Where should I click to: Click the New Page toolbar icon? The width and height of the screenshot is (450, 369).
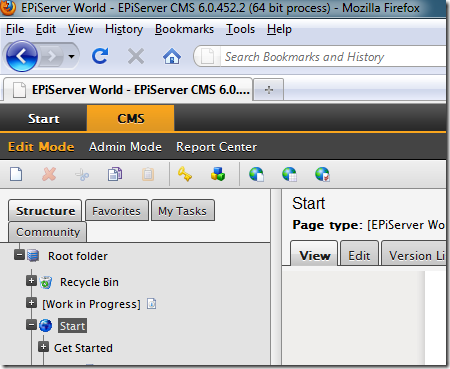(x=16, y=174)
